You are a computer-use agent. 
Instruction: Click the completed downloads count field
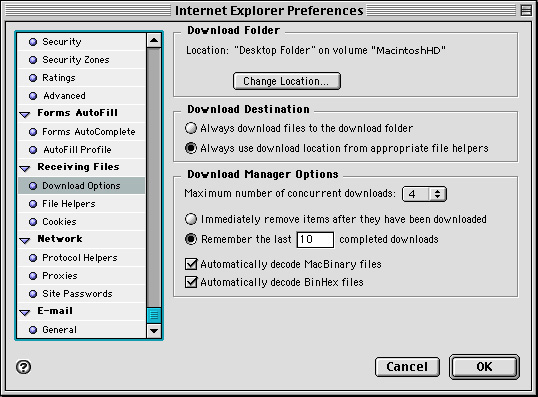pos(315,239)
